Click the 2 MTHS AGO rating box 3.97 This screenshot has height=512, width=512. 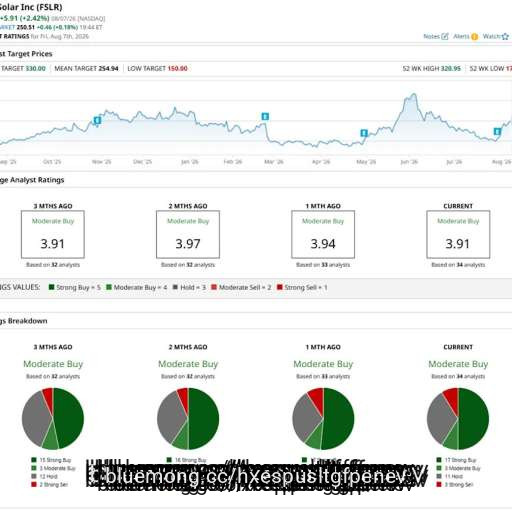(x=188, y=234)
